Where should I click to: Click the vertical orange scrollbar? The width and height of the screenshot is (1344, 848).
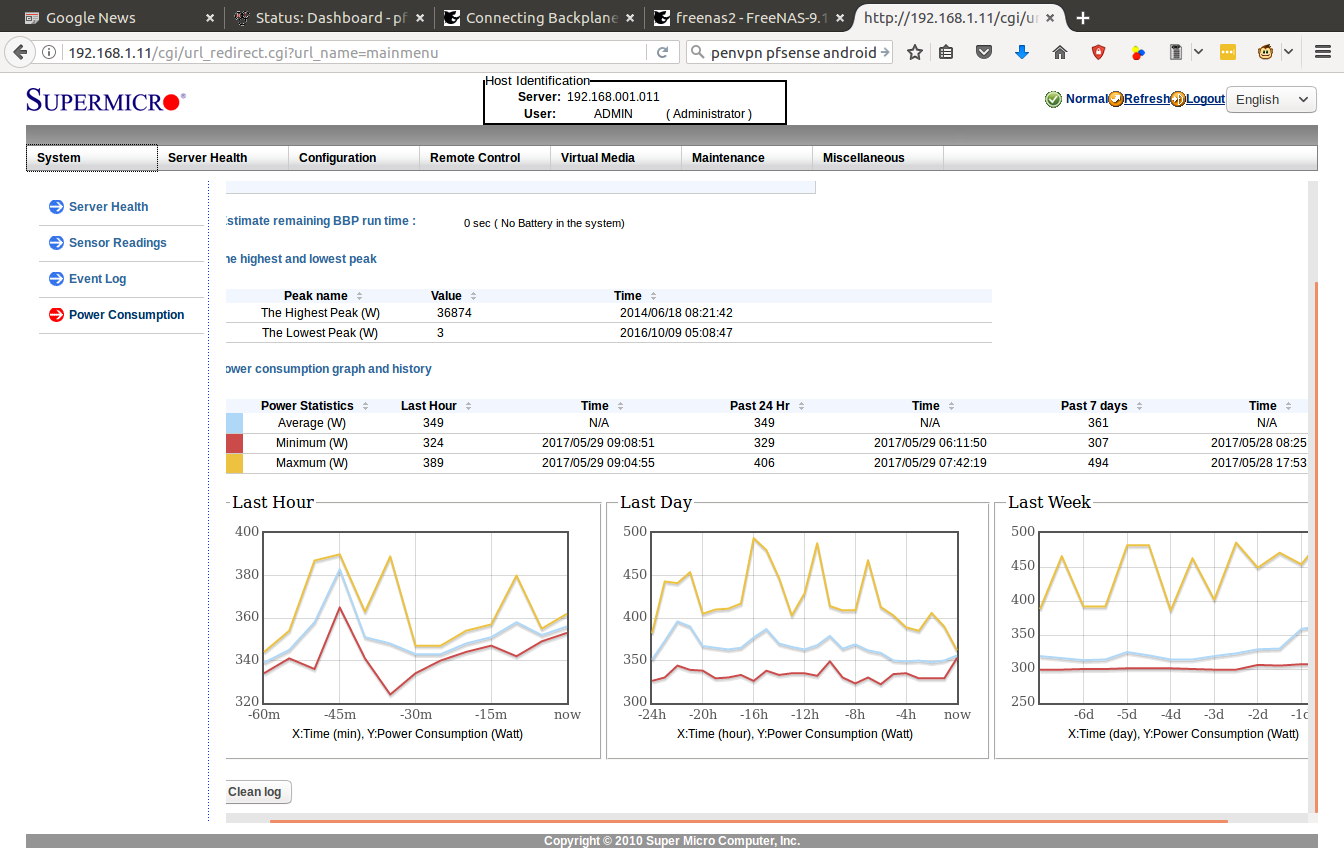coord(1316,547)
